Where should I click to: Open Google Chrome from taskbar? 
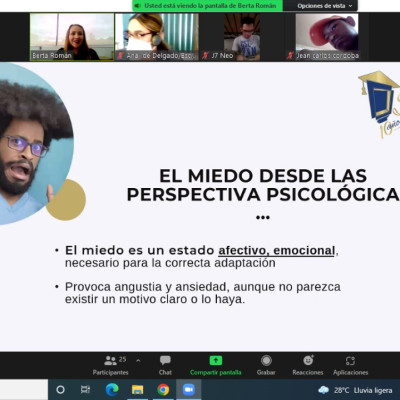(163, 389)
